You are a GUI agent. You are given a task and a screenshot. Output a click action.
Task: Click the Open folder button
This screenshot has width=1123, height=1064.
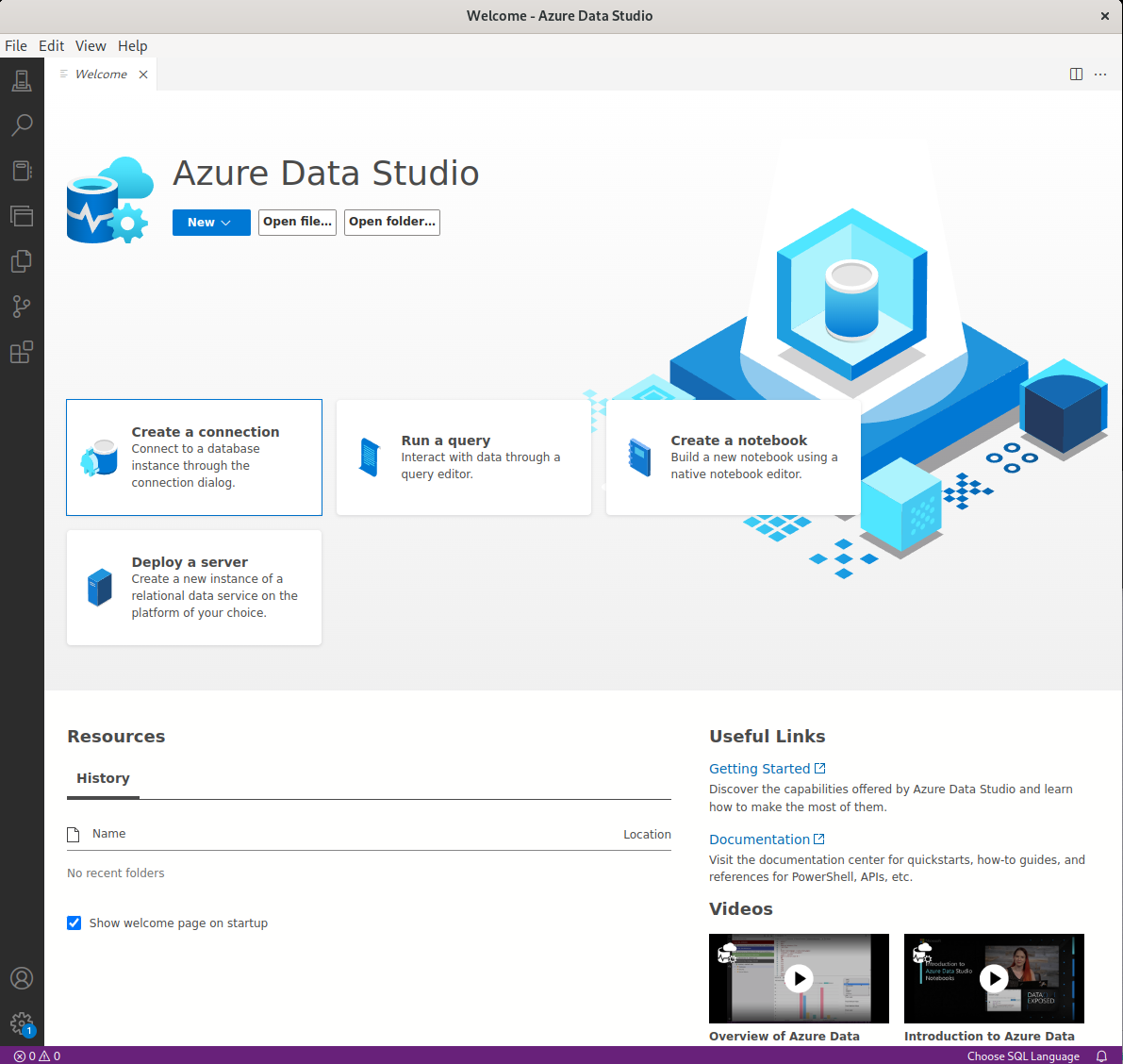[x=391, y=222]
